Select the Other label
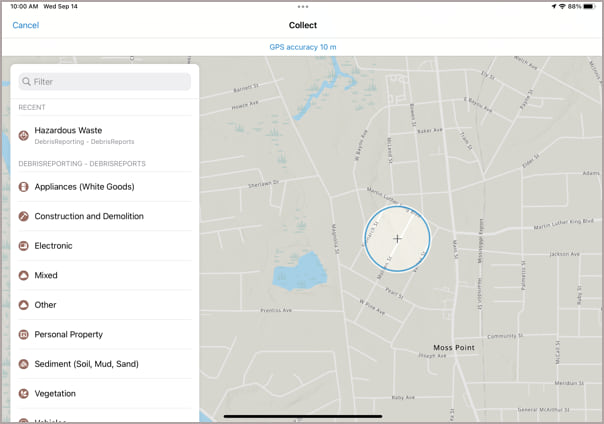Screen dimensions: 604x424 point(45,305)
